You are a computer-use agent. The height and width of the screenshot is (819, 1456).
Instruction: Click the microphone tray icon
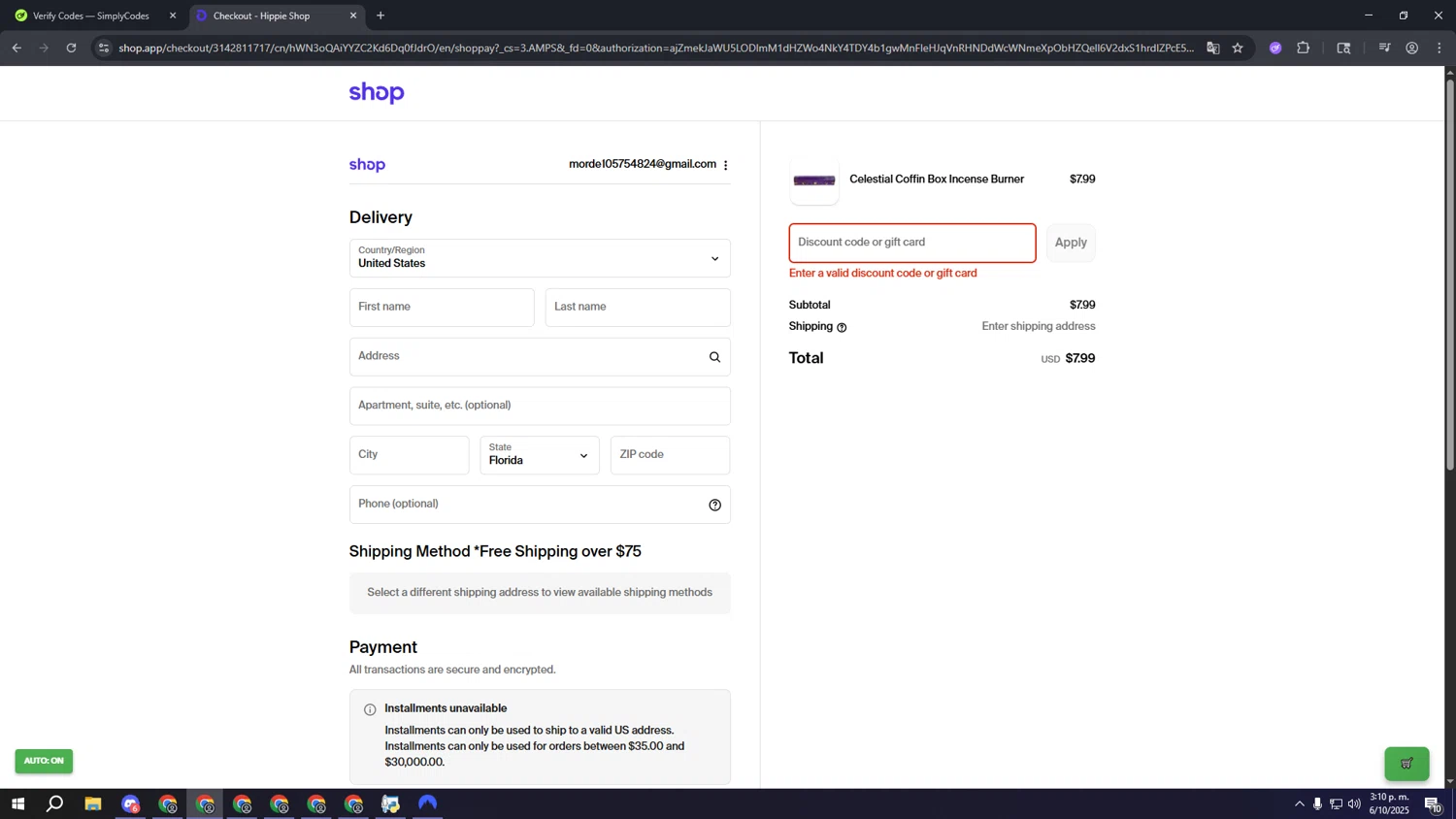pyautogui.click(x=1317, y=803)
